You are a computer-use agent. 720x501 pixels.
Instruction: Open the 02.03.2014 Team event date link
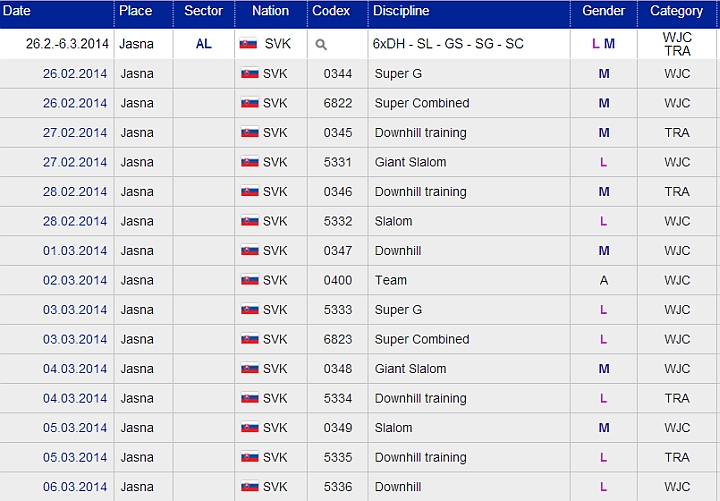coord(75,280)
